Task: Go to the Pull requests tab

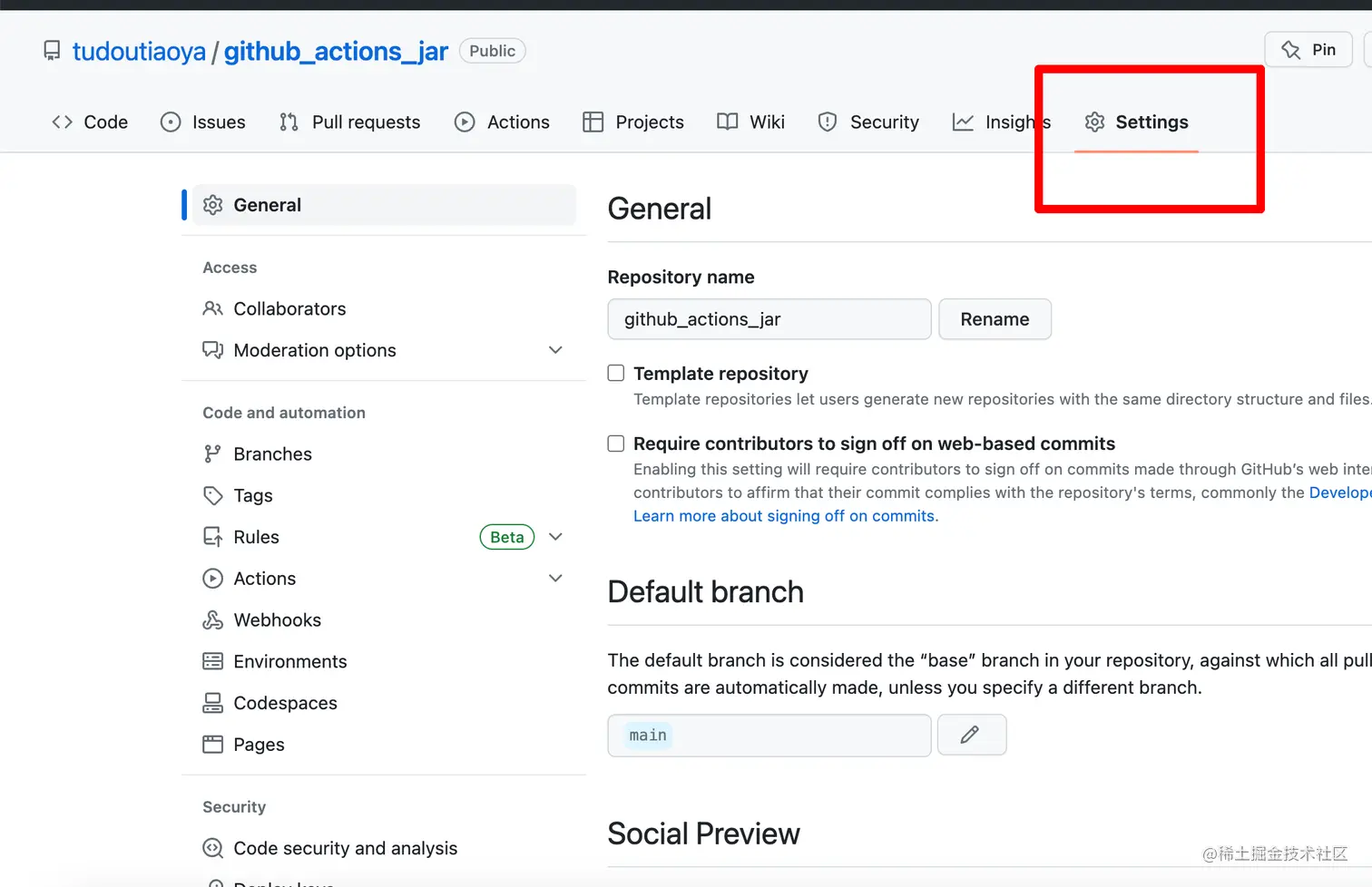Action: click(x=349, y=122)
